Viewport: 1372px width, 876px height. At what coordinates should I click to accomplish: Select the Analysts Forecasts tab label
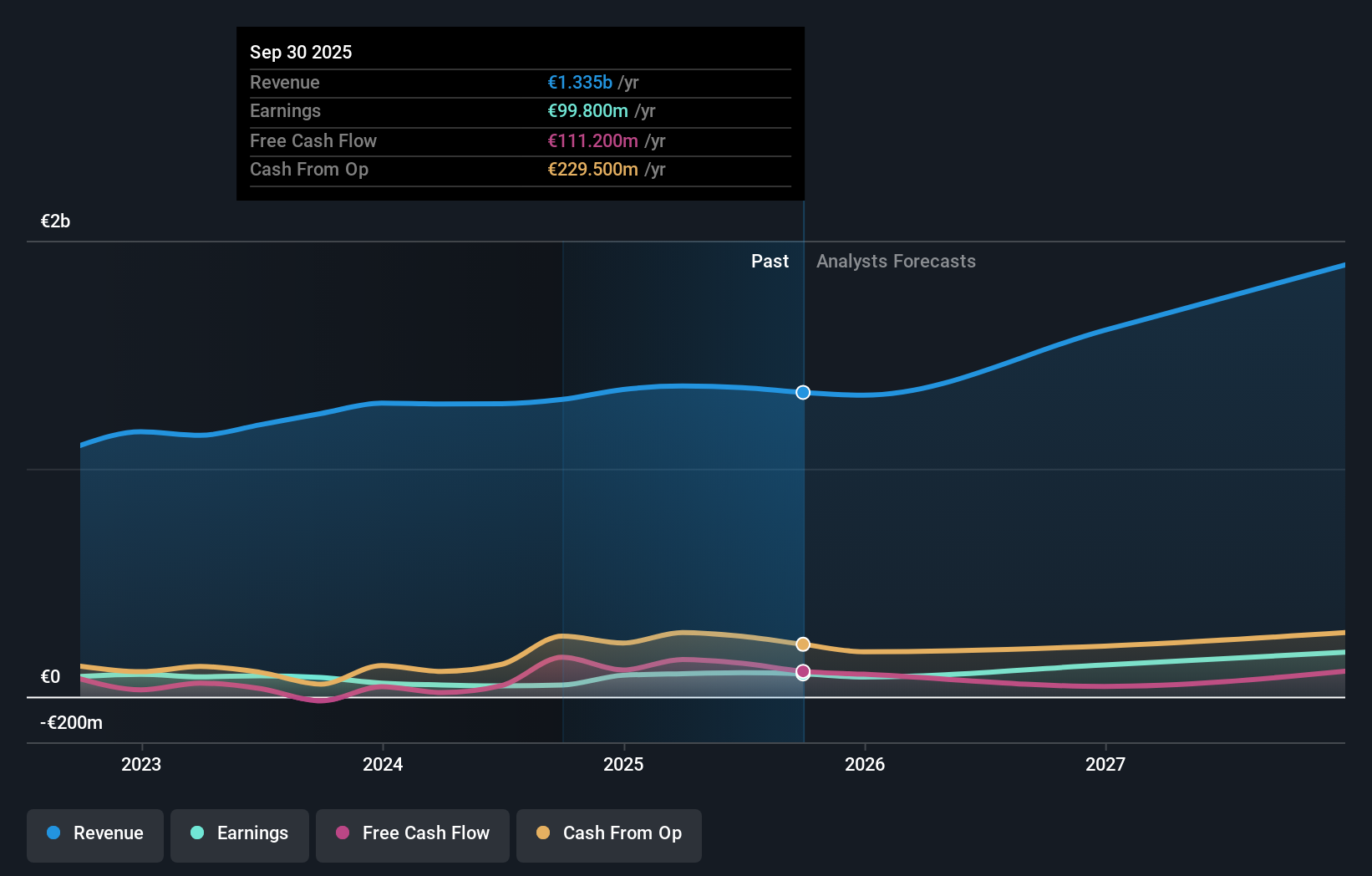point(896,261)
